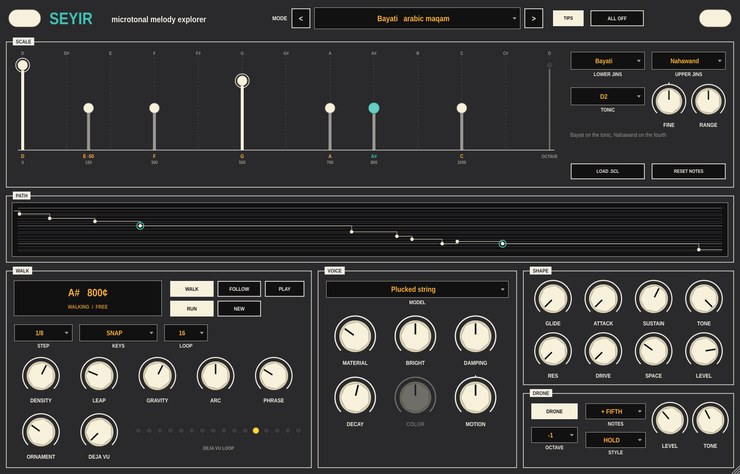Click the Res knob
740x474 pixels.
click(553, 351)
